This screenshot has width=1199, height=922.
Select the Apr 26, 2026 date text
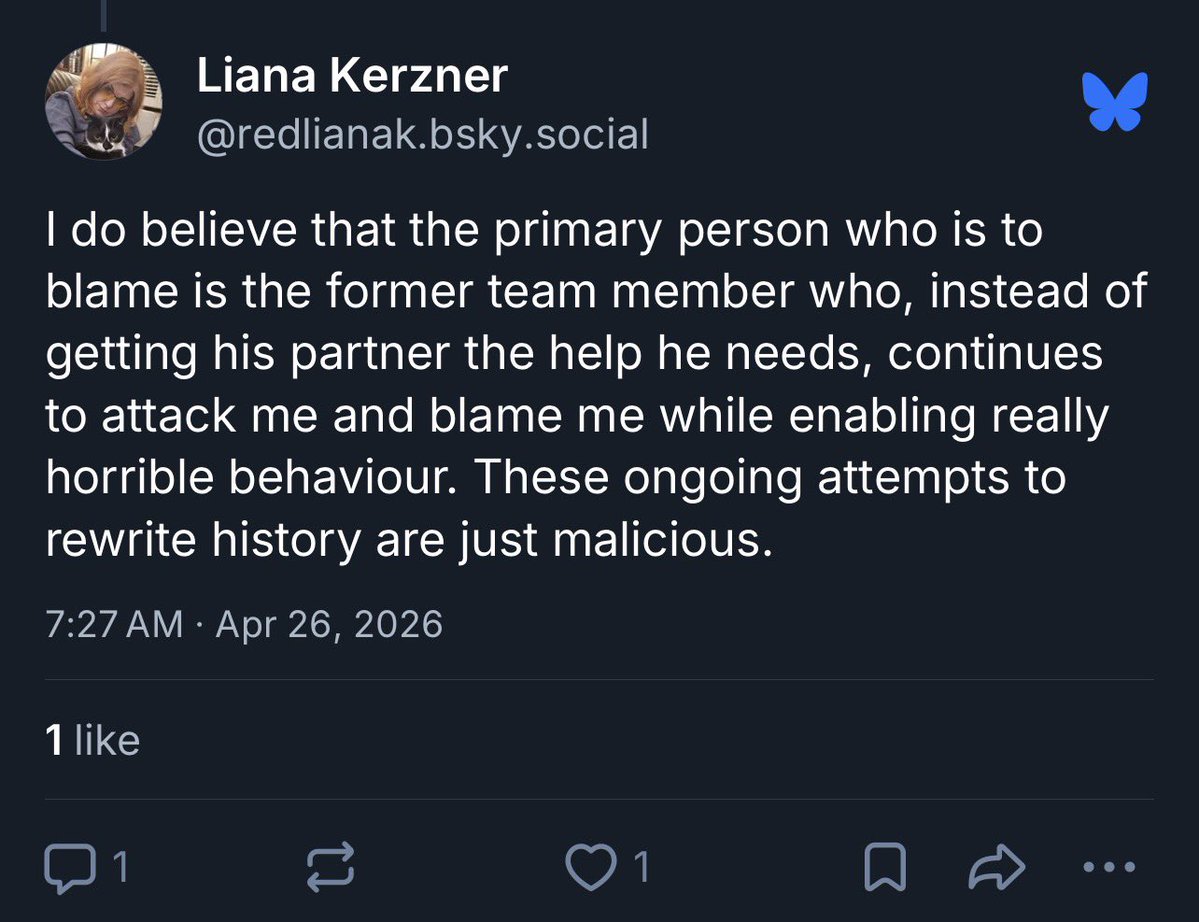pyautogui.click(x=329, y=625)
